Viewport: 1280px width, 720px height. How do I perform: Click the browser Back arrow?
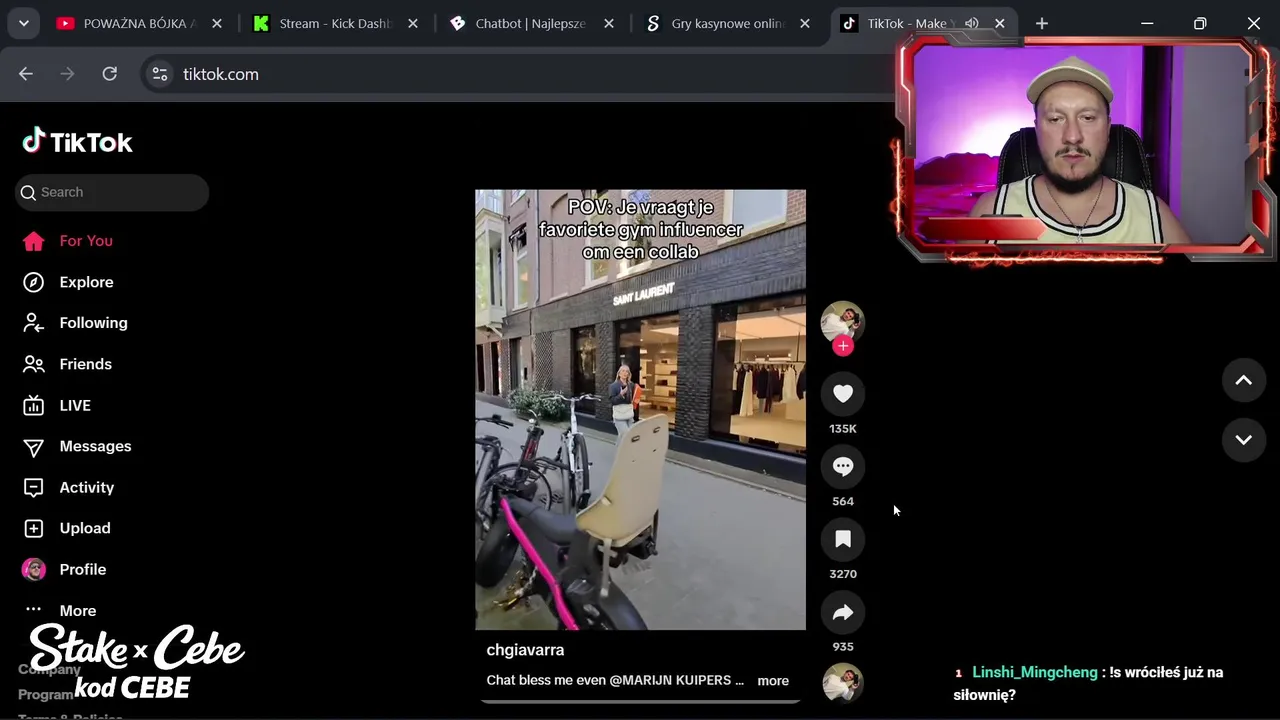26,74
